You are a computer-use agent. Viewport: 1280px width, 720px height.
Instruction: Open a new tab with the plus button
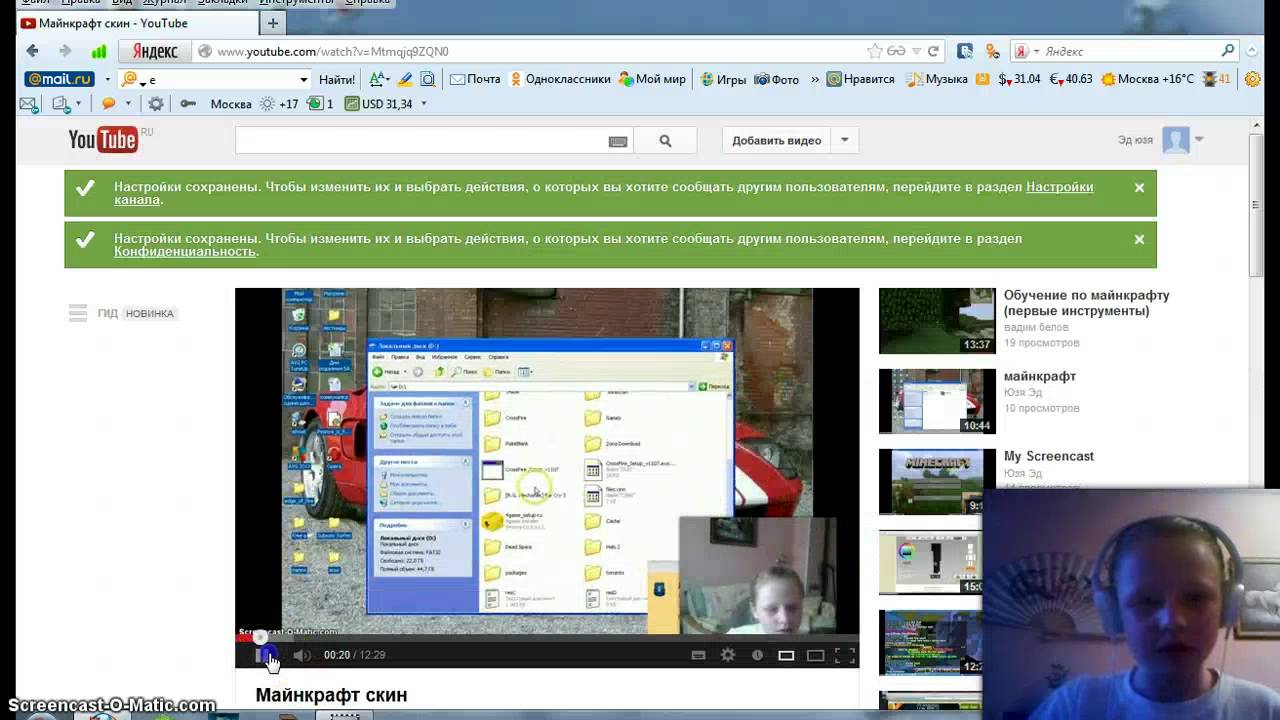click(x=272, y=22)
